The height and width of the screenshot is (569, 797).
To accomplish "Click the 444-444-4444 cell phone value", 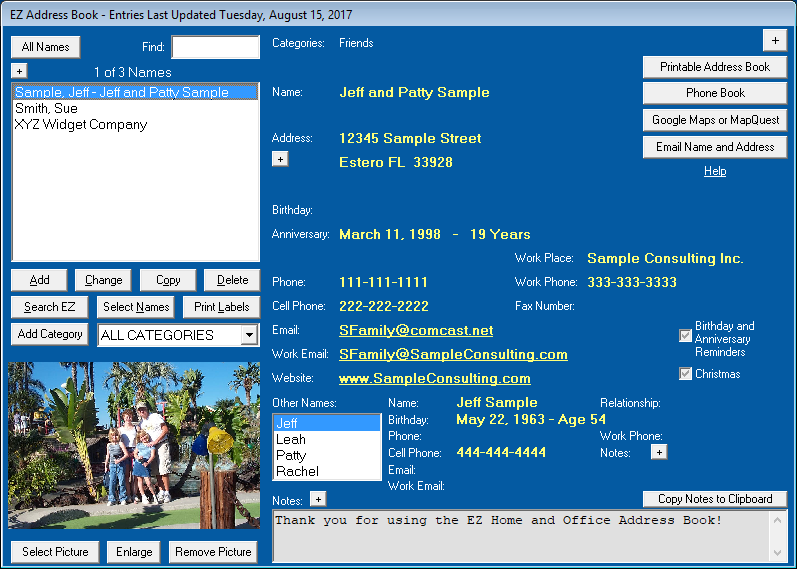I will pyautogui.click(x=501, y=453).
